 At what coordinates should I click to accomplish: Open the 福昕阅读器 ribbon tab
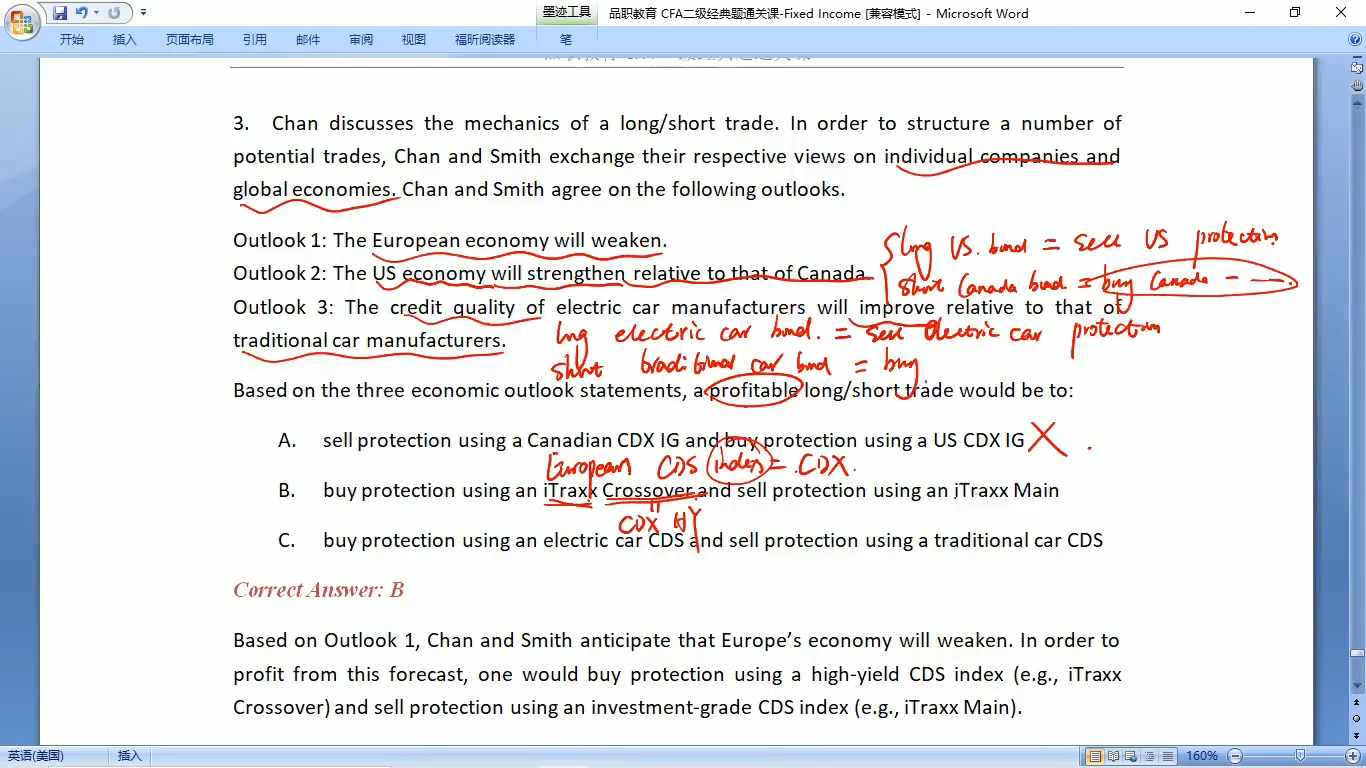click(x=485, y=40)
